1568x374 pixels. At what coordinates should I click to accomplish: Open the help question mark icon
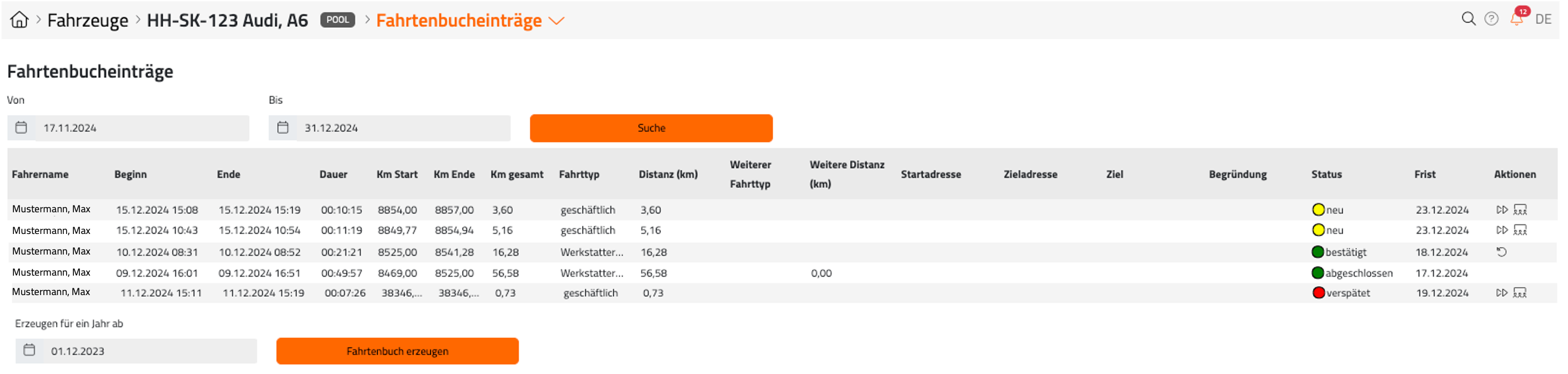pyautogui.click(x=1491, y=19)
